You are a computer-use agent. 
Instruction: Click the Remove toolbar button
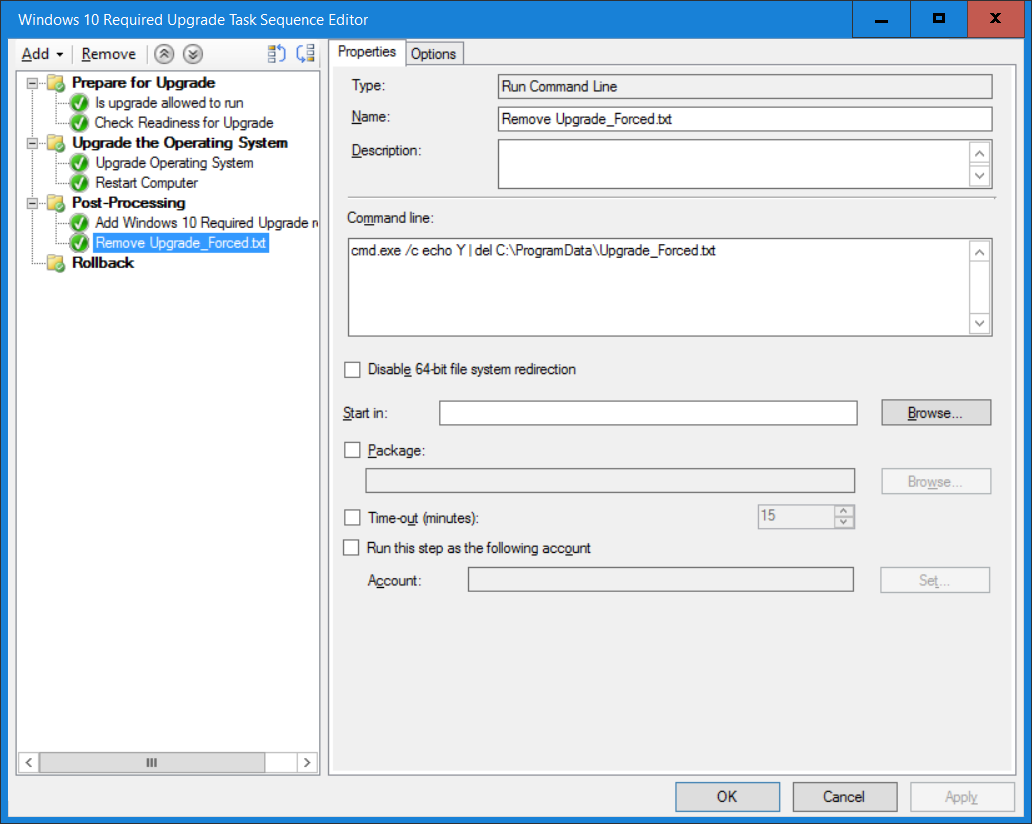pos(109,54)
